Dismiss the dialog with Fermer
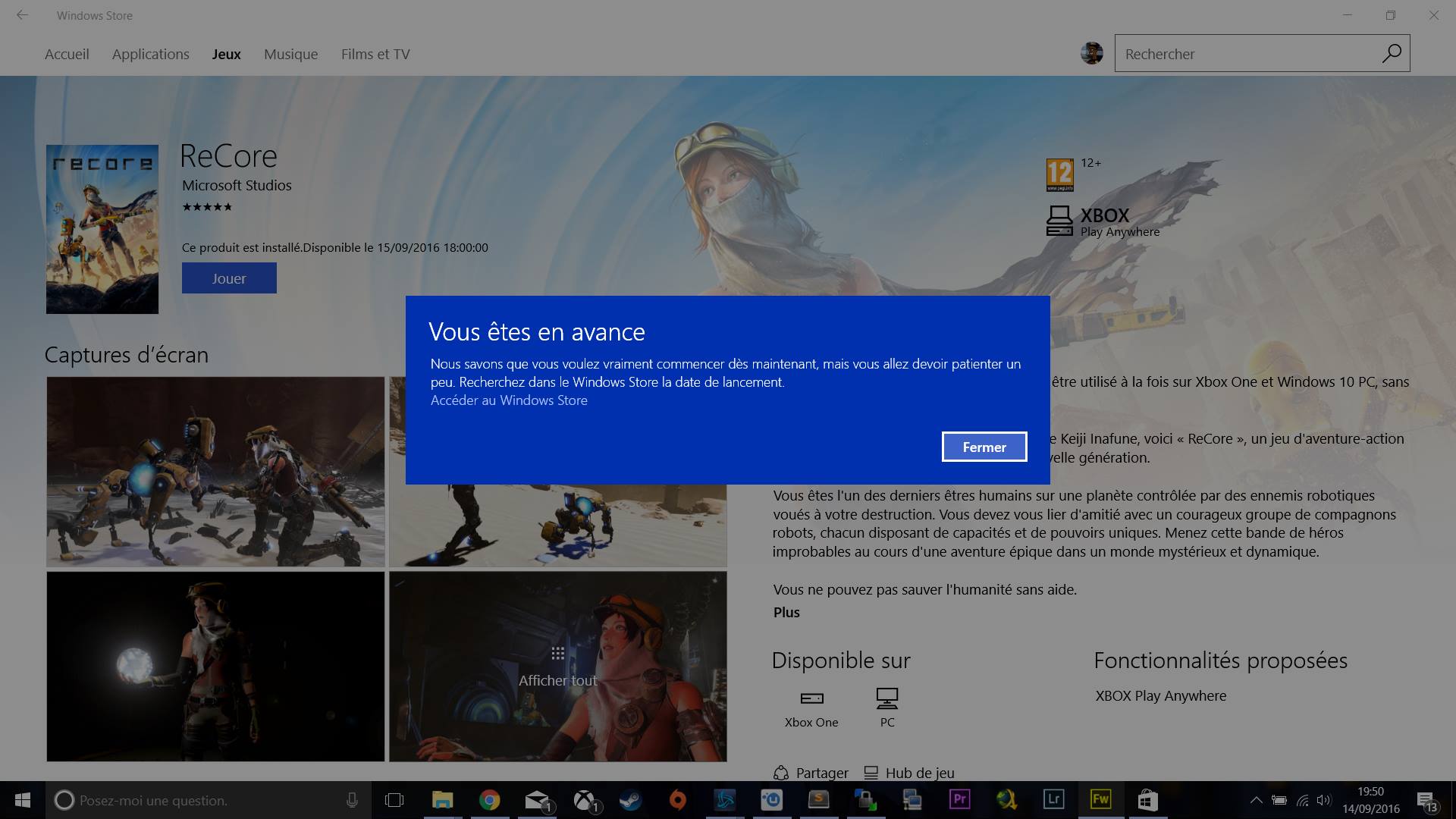This screenshot has width=1456, height=819. point(984,447)
